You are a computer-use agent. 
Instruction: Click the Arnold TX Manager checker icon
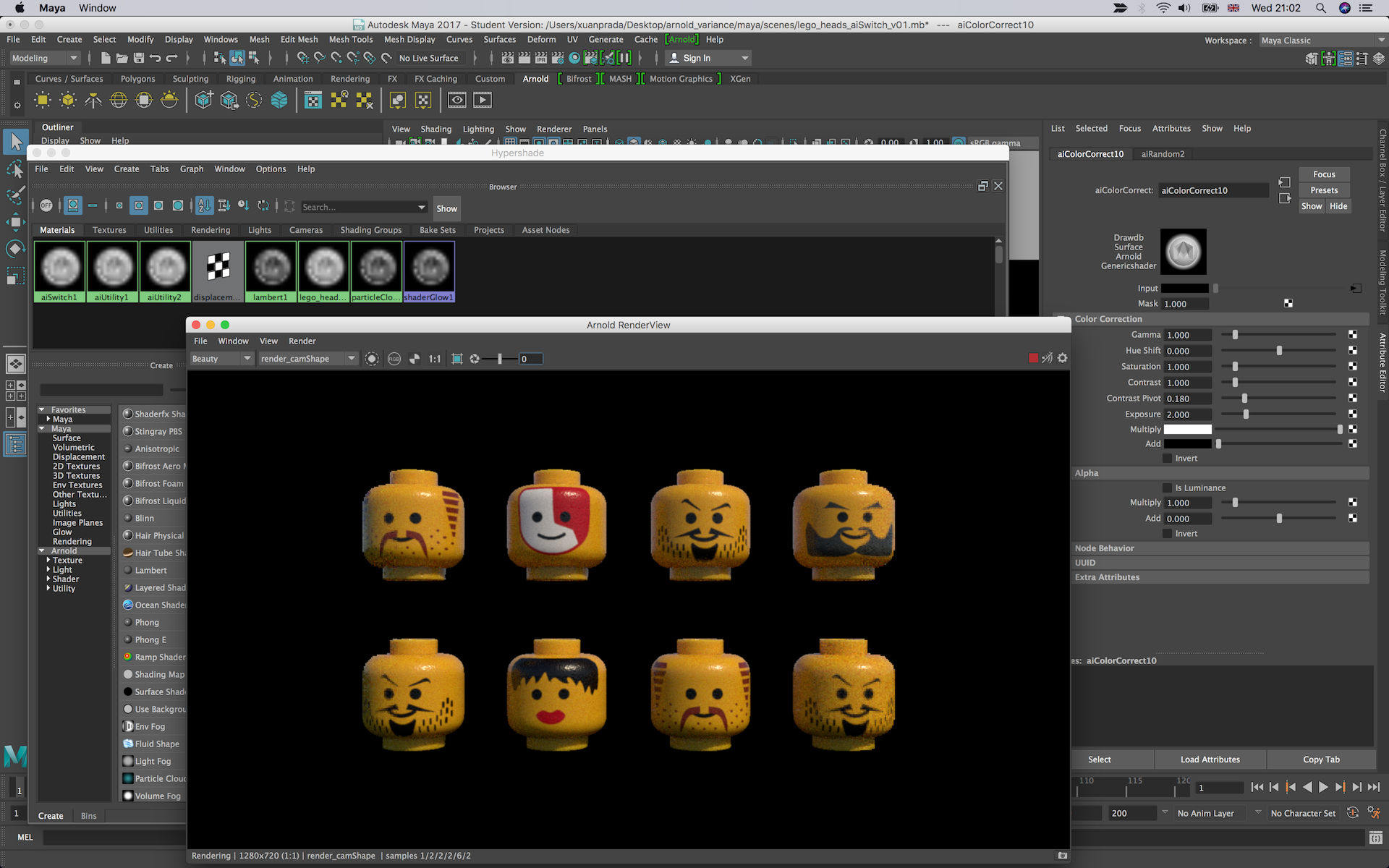pyautogui.click(x=313, y=101)
